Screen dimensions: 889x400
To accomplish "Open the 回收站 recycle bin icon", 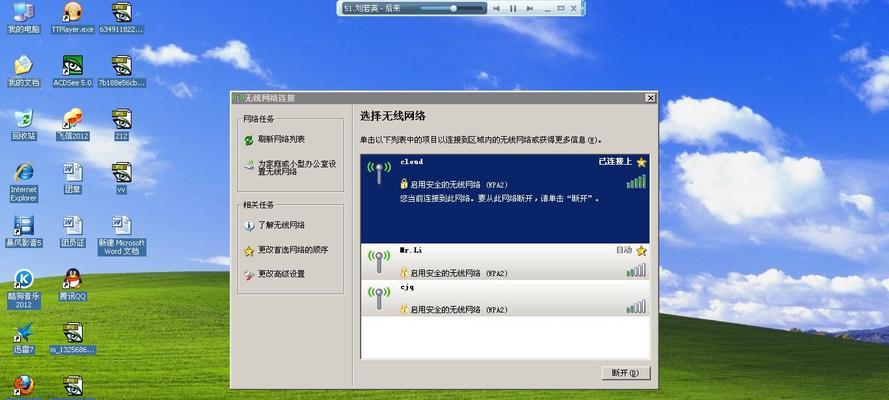I will (x=23, y=125).
